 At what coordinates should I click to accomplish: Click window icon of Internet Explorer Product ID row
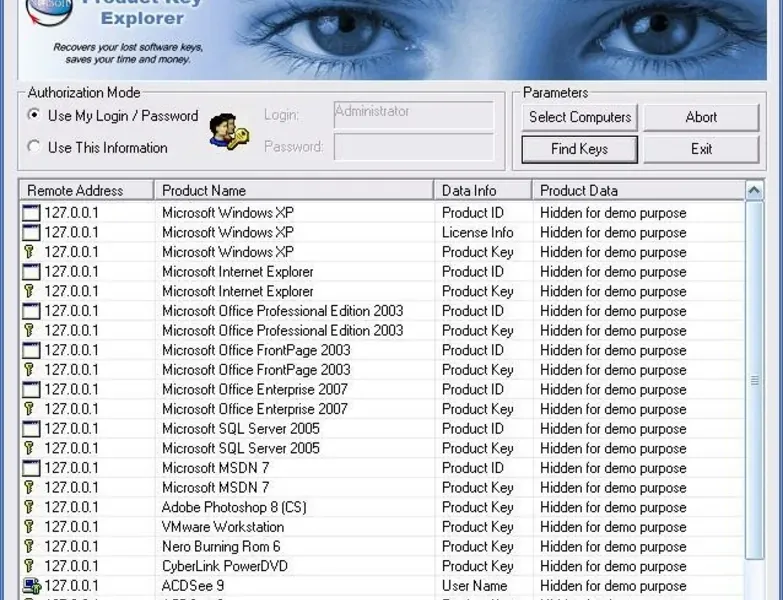pyautogui.click(x=31, y=272)
